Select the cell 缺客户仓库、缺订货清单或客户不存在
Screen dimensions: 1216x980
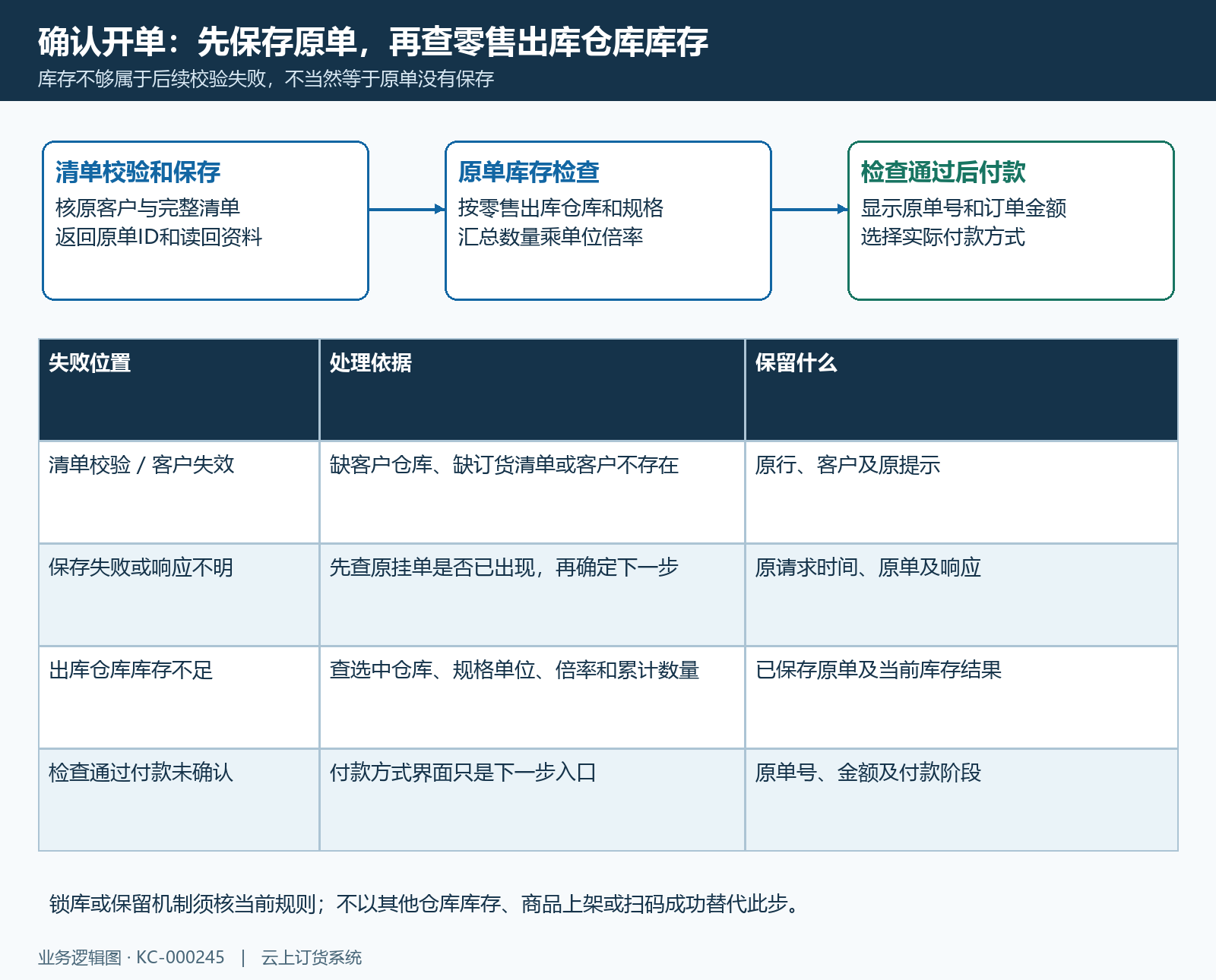coord(532,492)
